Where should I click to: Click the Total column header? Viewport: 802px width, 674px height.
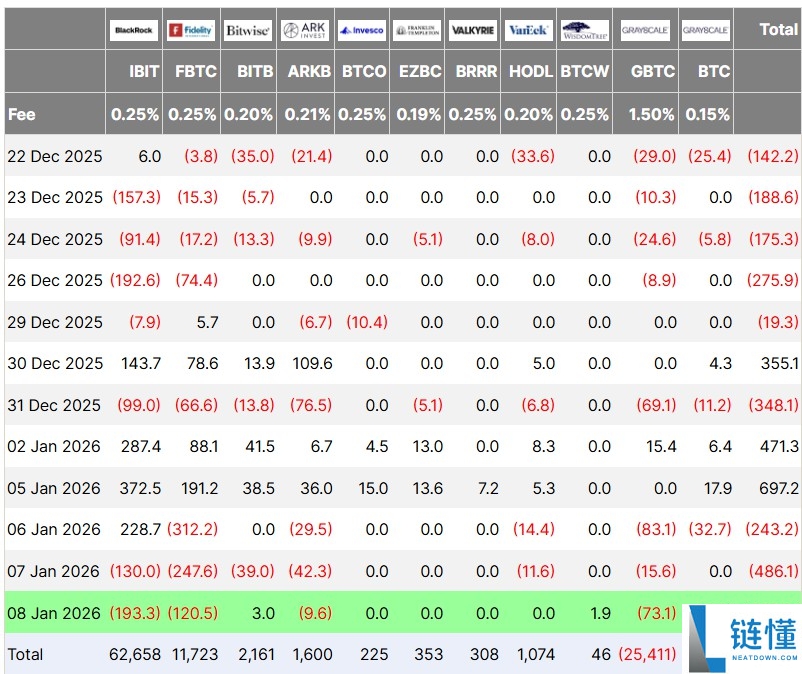click(778, 29)
